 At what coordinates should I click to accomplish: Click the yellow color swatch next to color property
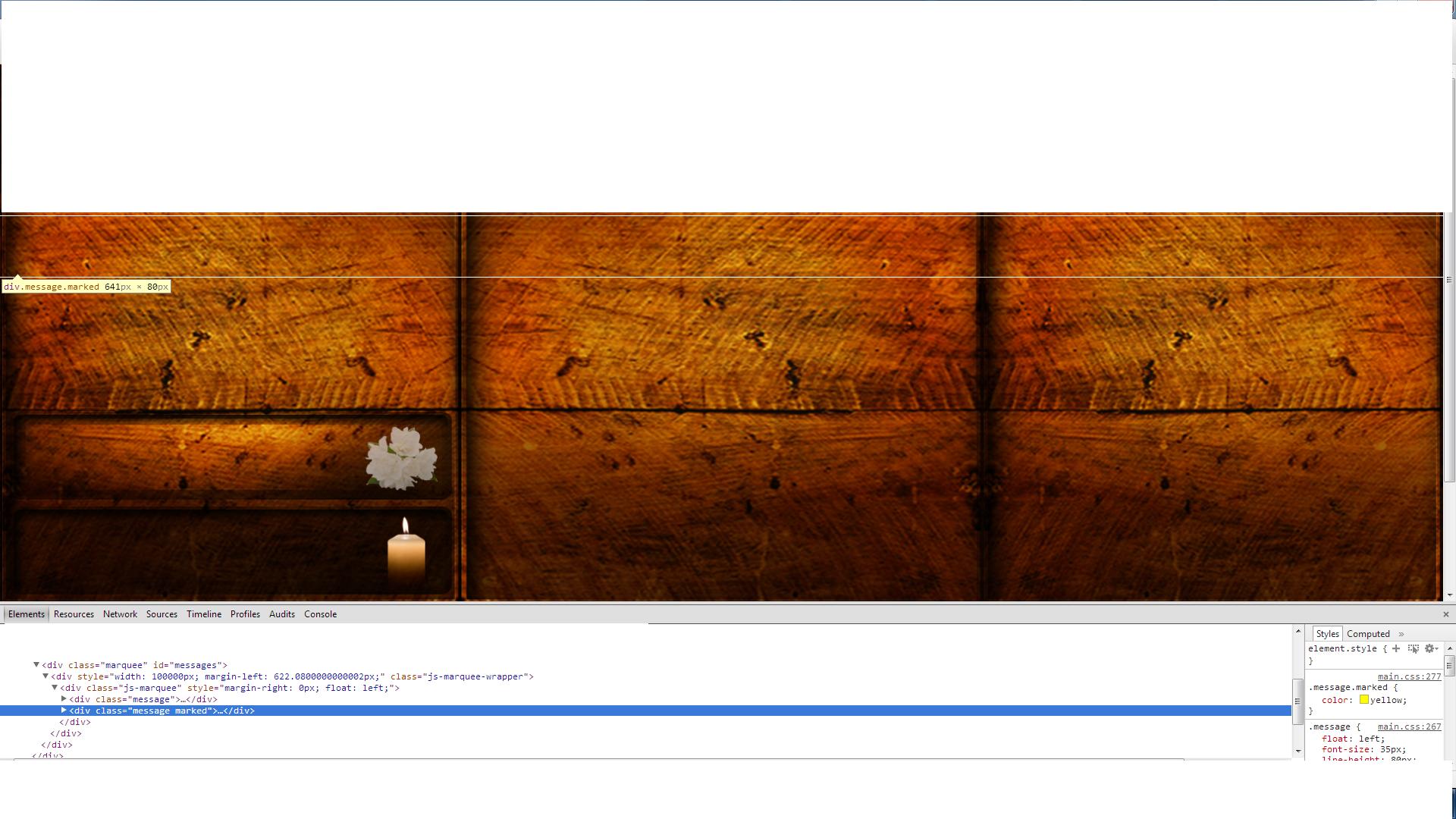[1364, 700]
